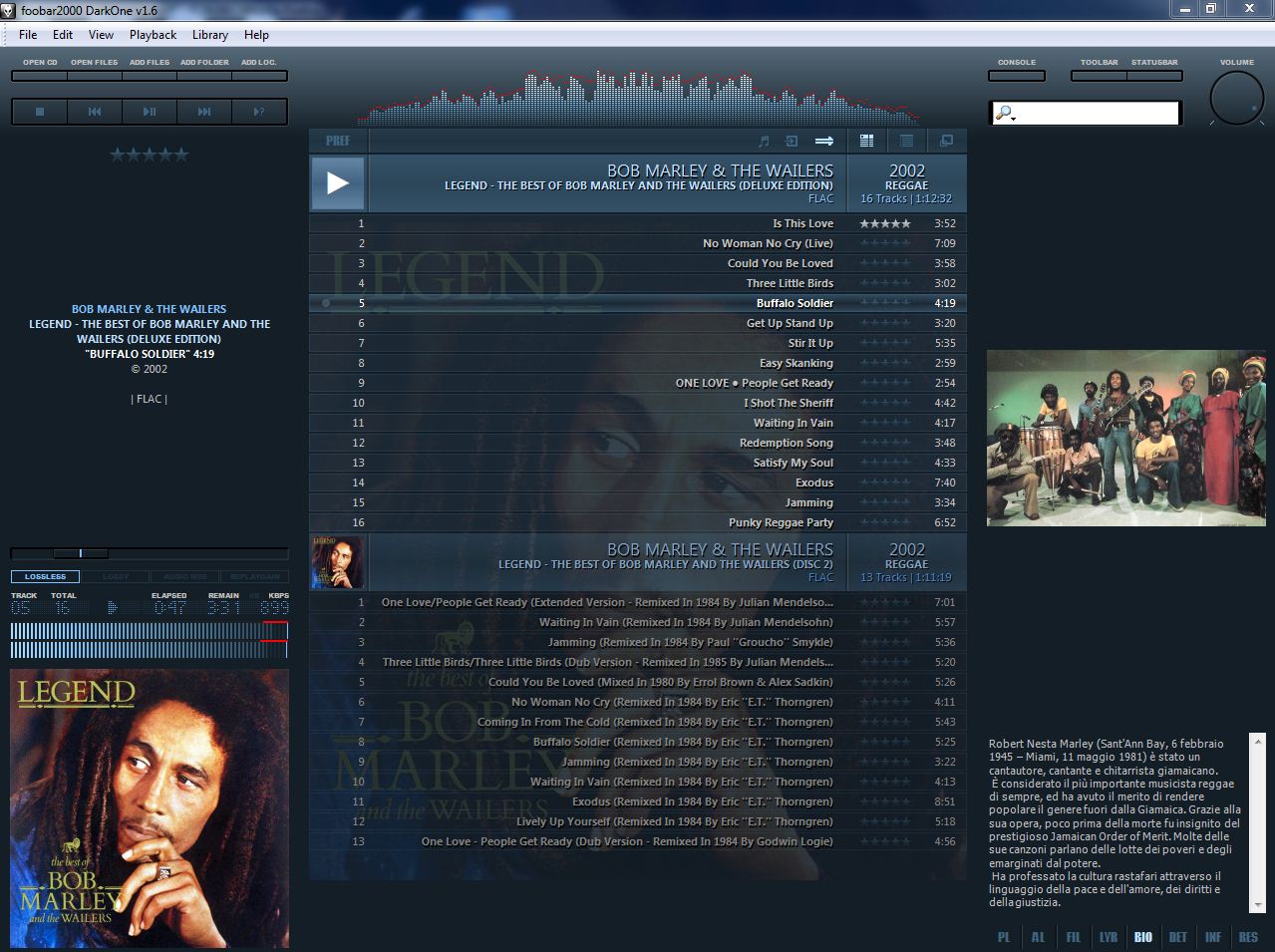Select the BIO biography tab

[x=1143, y=937]
